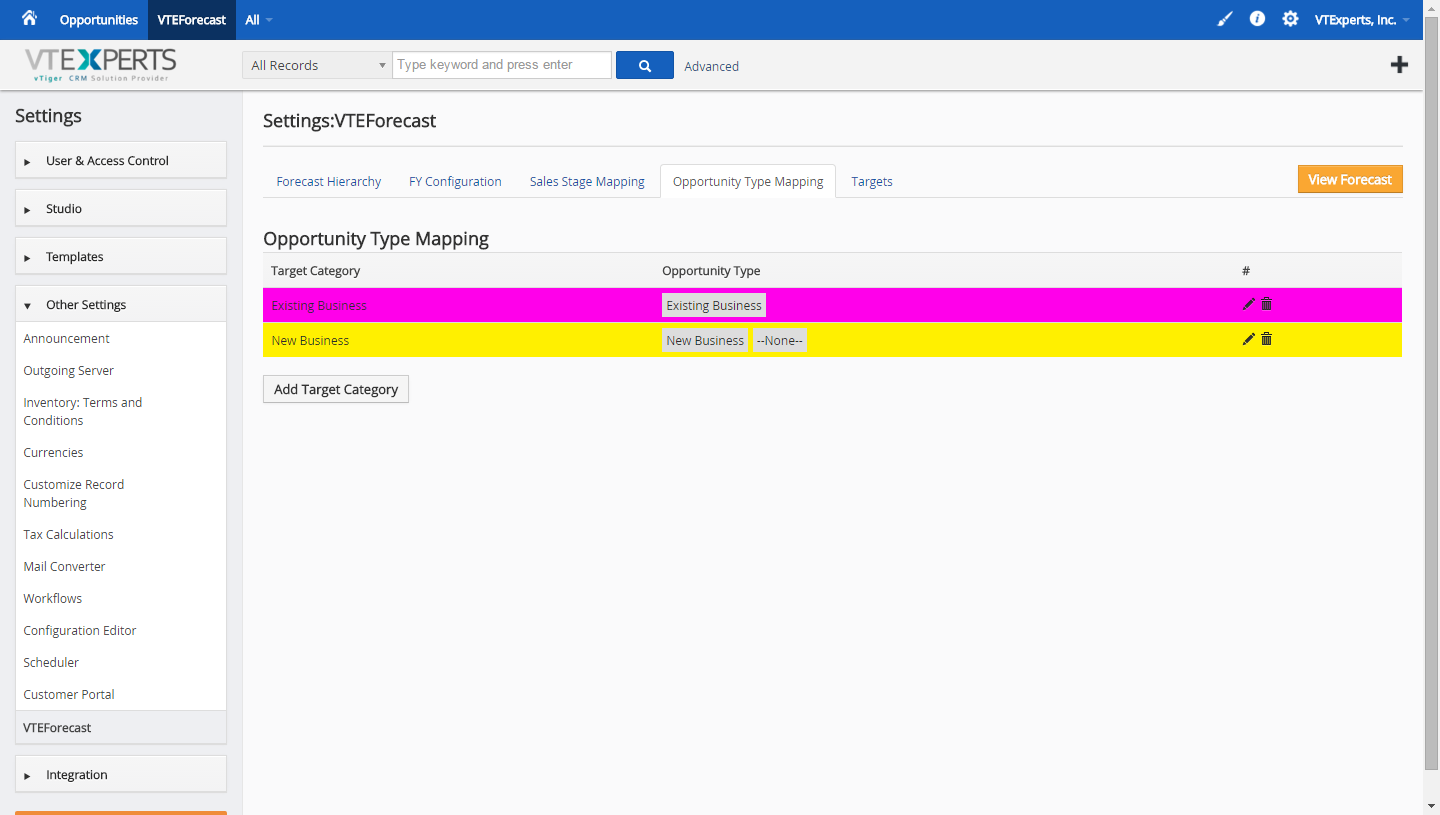
Task: Delete the New Business mapping row
Action: tap(1266, 339)
